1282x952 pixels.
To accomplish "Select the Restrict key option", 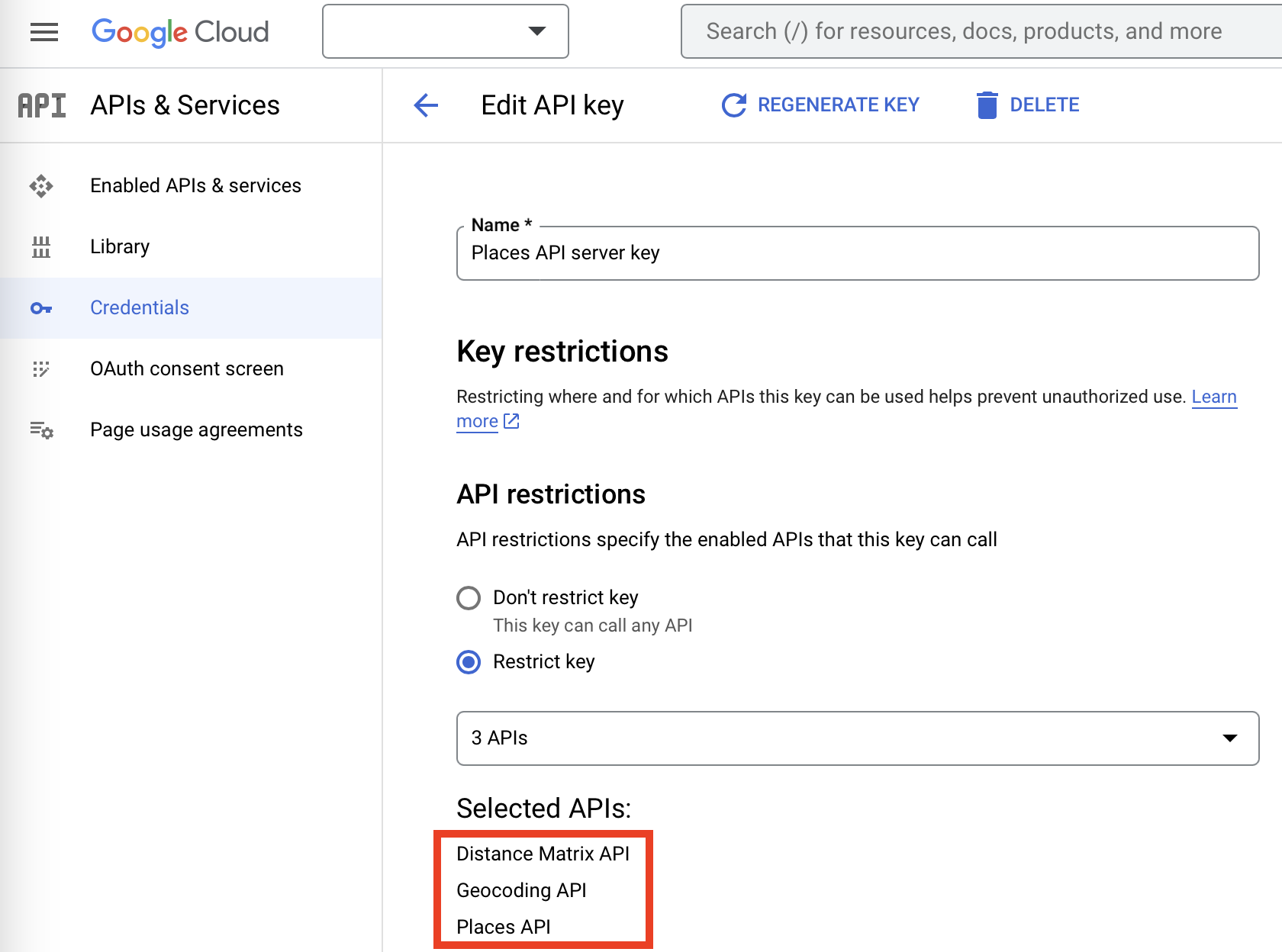I will [468, 663].
